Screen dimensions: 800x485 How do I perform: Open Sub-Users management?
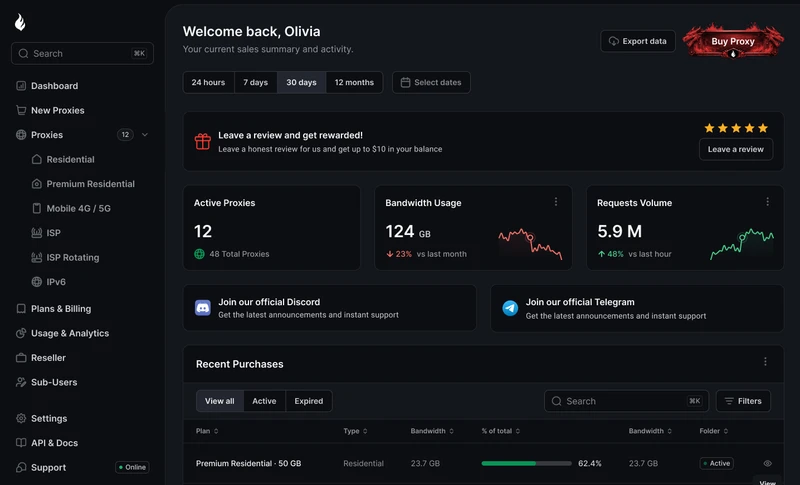coord(54,382)
